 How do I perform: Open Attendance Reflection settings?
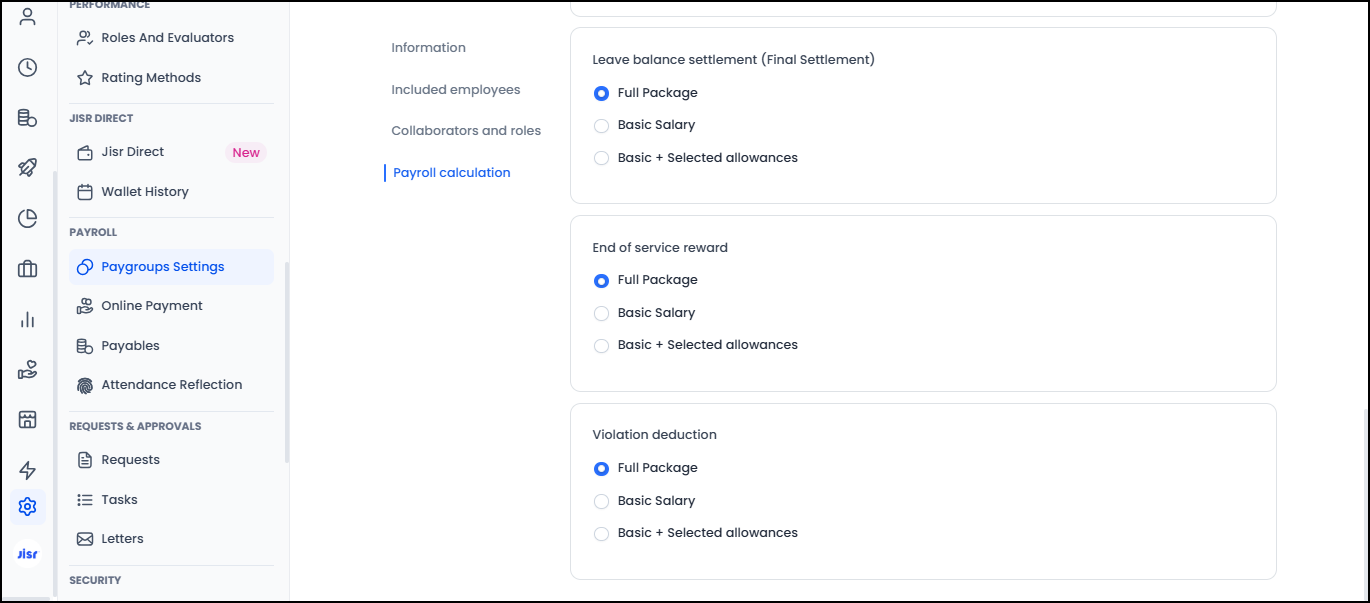171,385
